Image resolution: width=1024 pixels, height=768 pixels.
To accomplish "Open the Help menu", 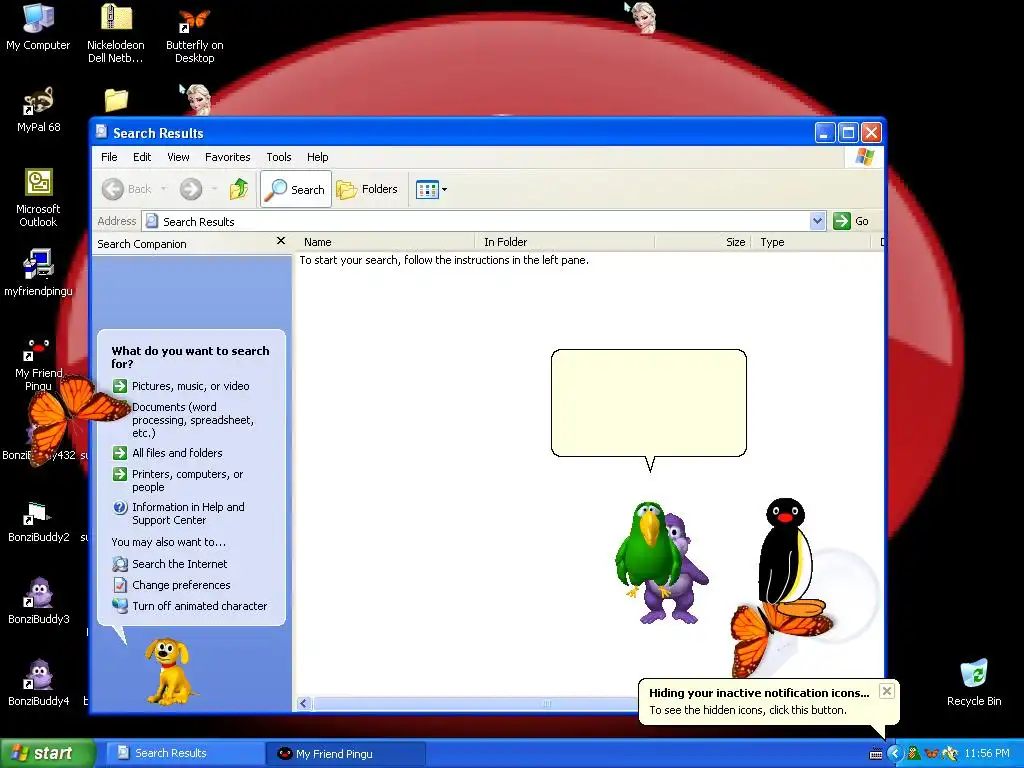I will (317, 157).
